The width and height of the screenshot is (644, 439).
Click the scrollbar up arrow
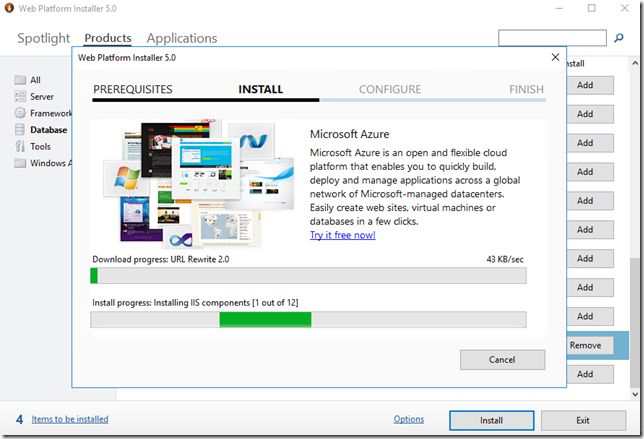635,63
